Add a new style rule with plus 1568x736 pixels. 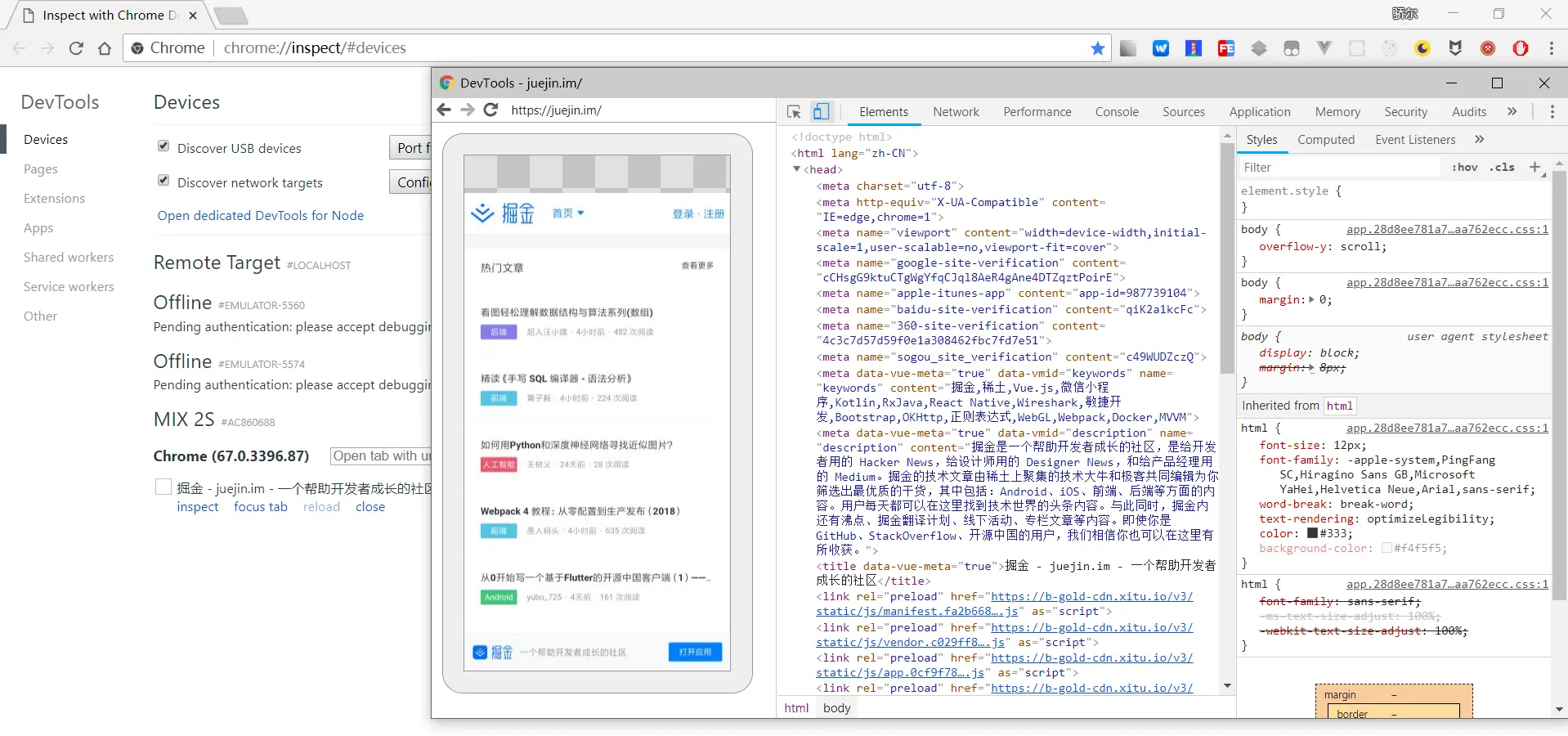tap(1534, 167)
